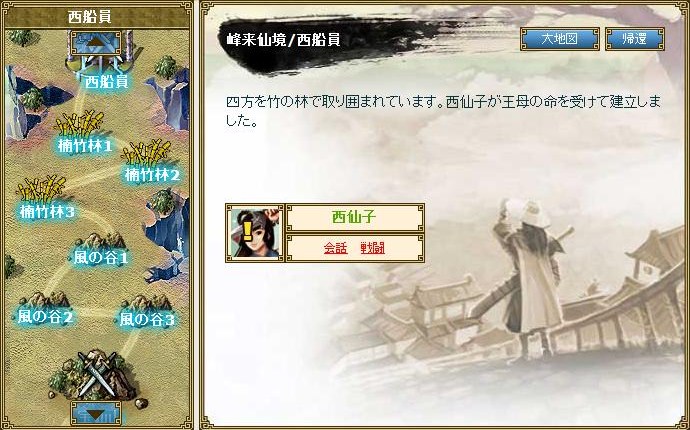Travel to 風の谷3 mountain node
Image resolution: width=690 pixels, height=430 pixels.
click(x=147, y=320)
